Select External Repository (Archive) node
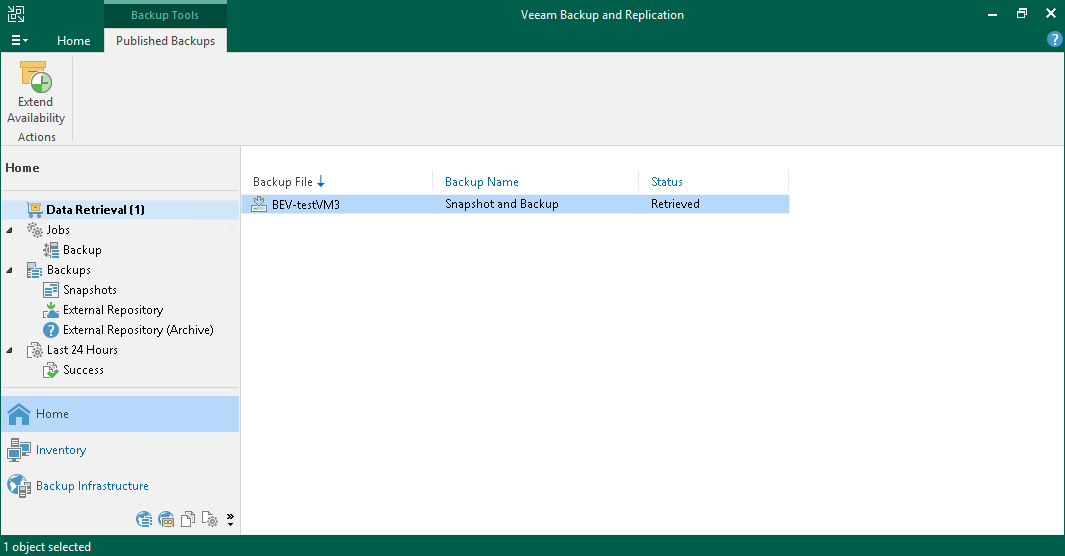1065x556 pixels. (x=138, y=330)
